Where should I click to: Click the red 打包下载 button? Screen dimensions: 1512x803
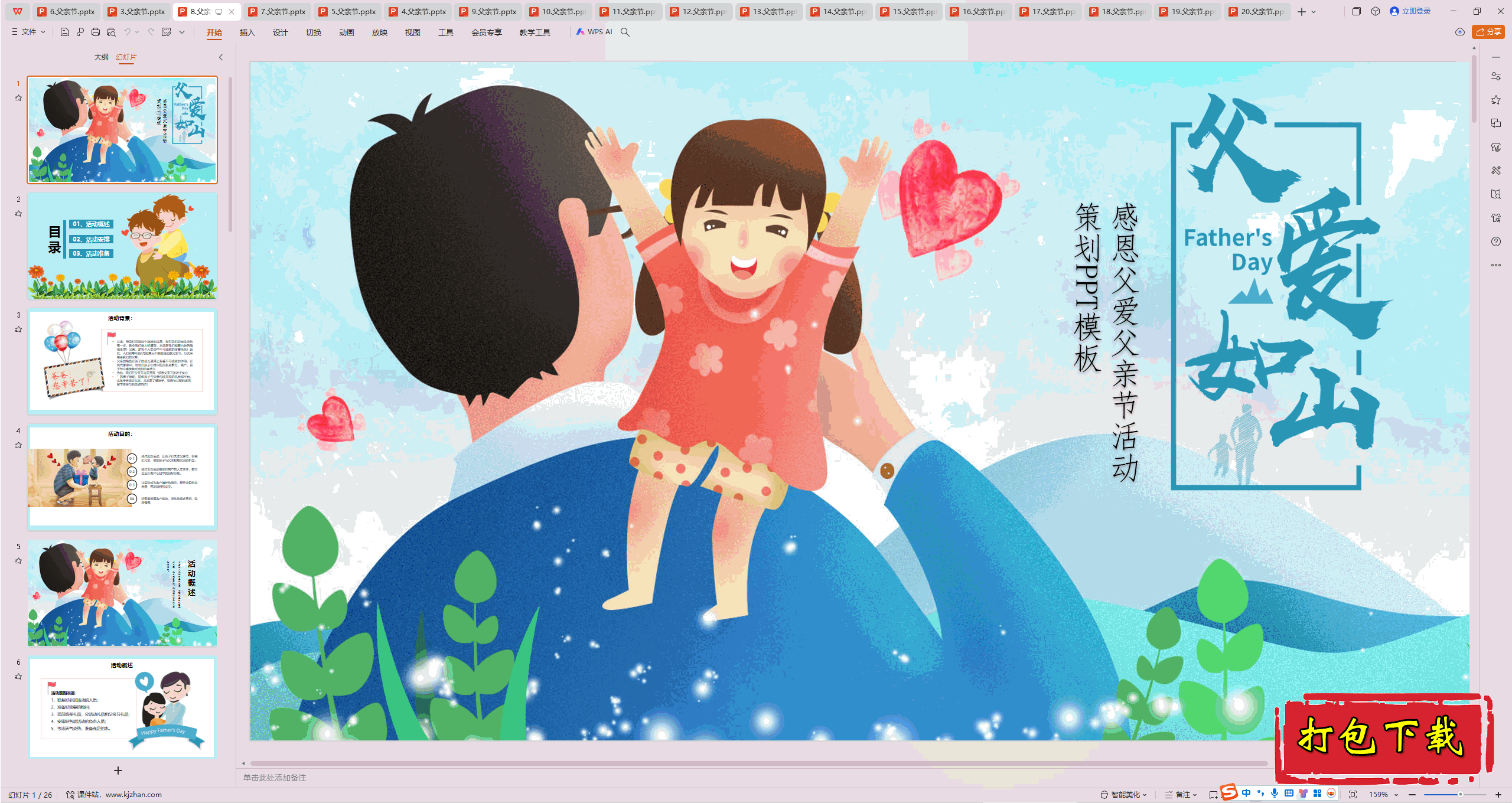click(1383, 738)
